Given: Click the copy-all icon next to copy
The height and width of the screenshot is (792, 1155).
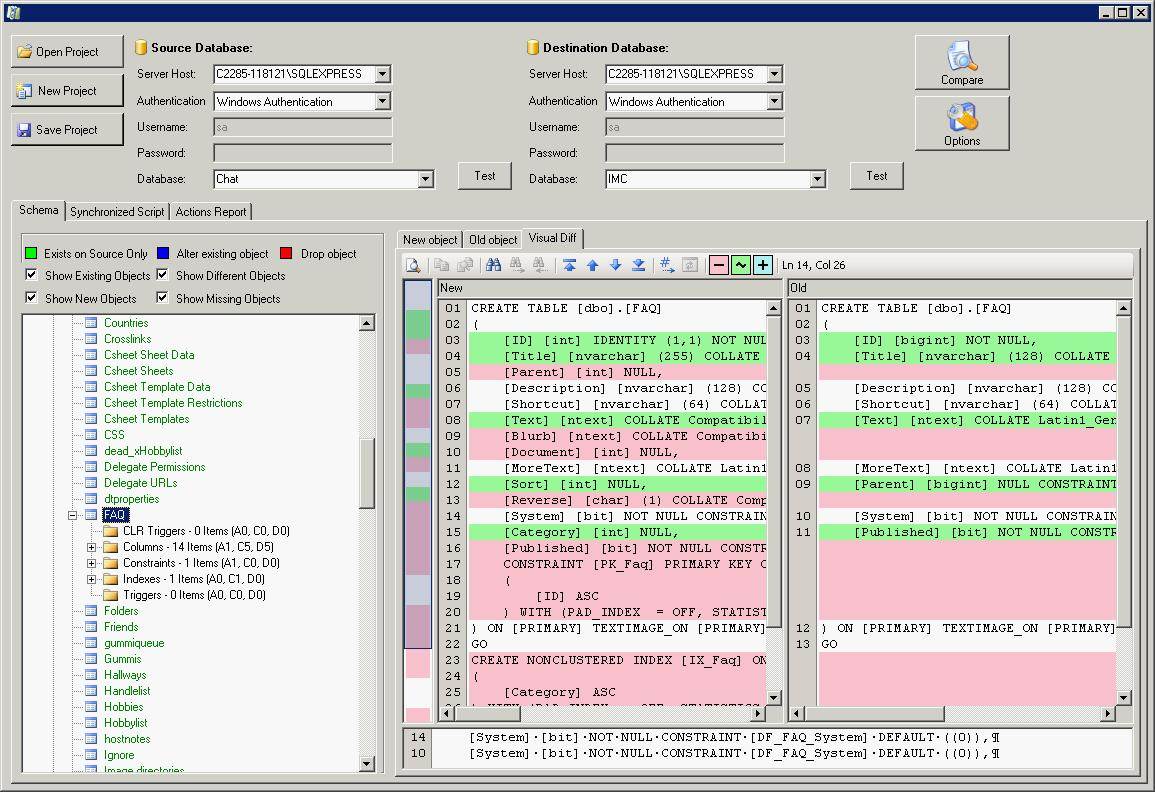Looking at the screenshot, I should (466, 265).
